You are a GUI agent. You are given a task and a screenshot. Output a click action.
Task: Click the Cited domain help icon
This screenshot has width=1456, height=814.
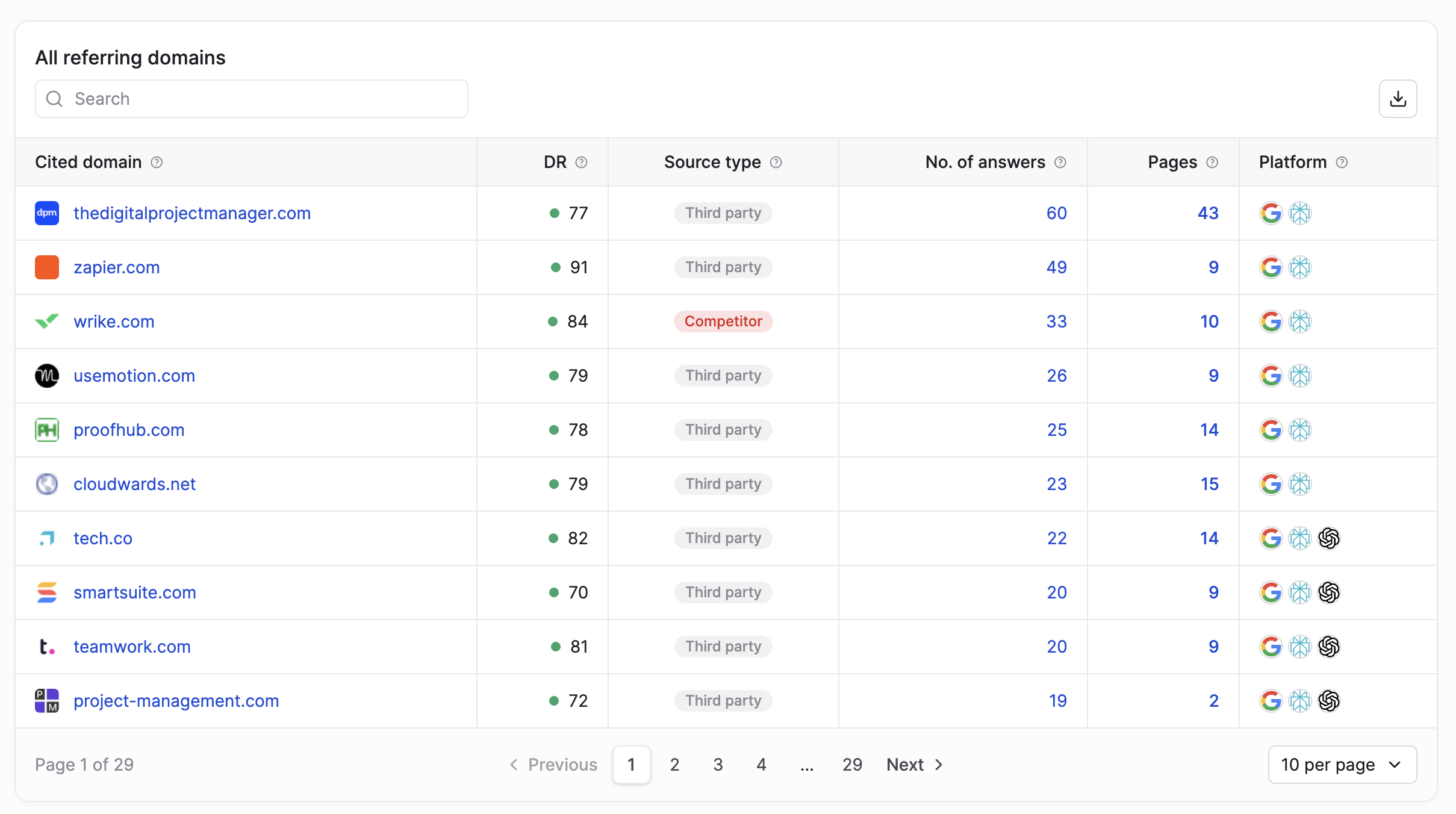[157, 163]
